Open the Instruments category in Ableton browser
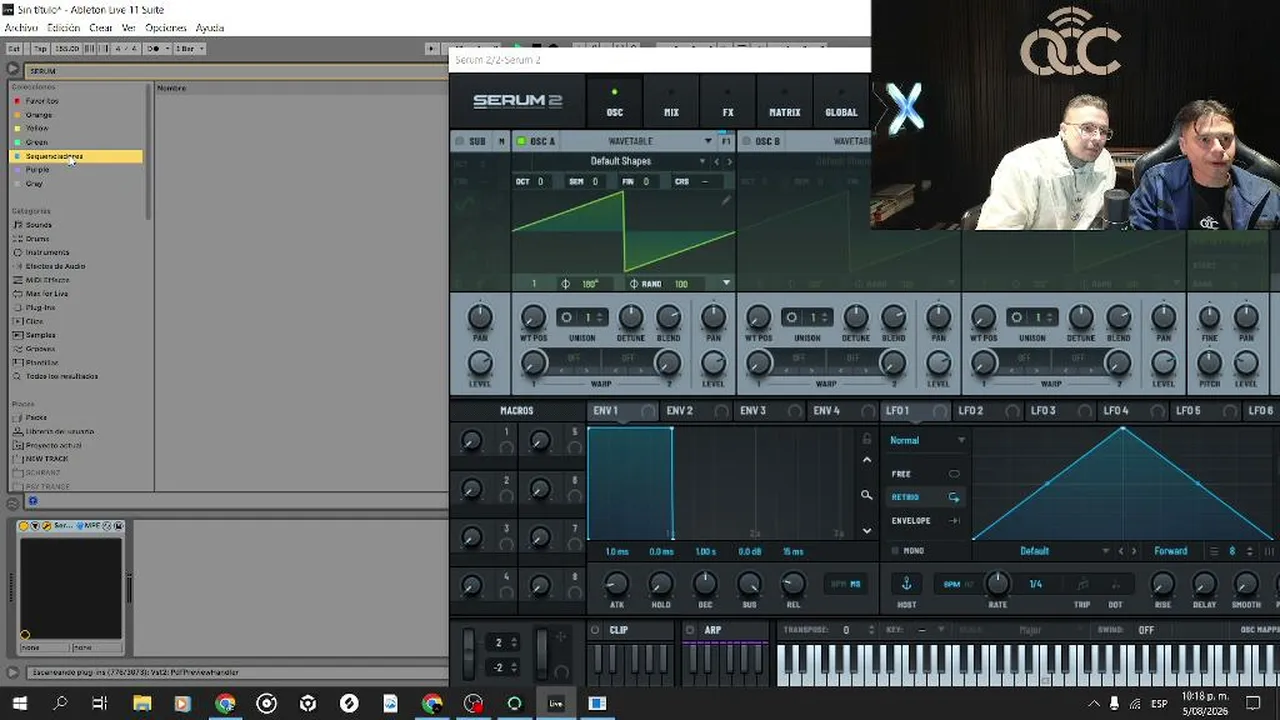The image size is (1280, 720). point(47,253)
